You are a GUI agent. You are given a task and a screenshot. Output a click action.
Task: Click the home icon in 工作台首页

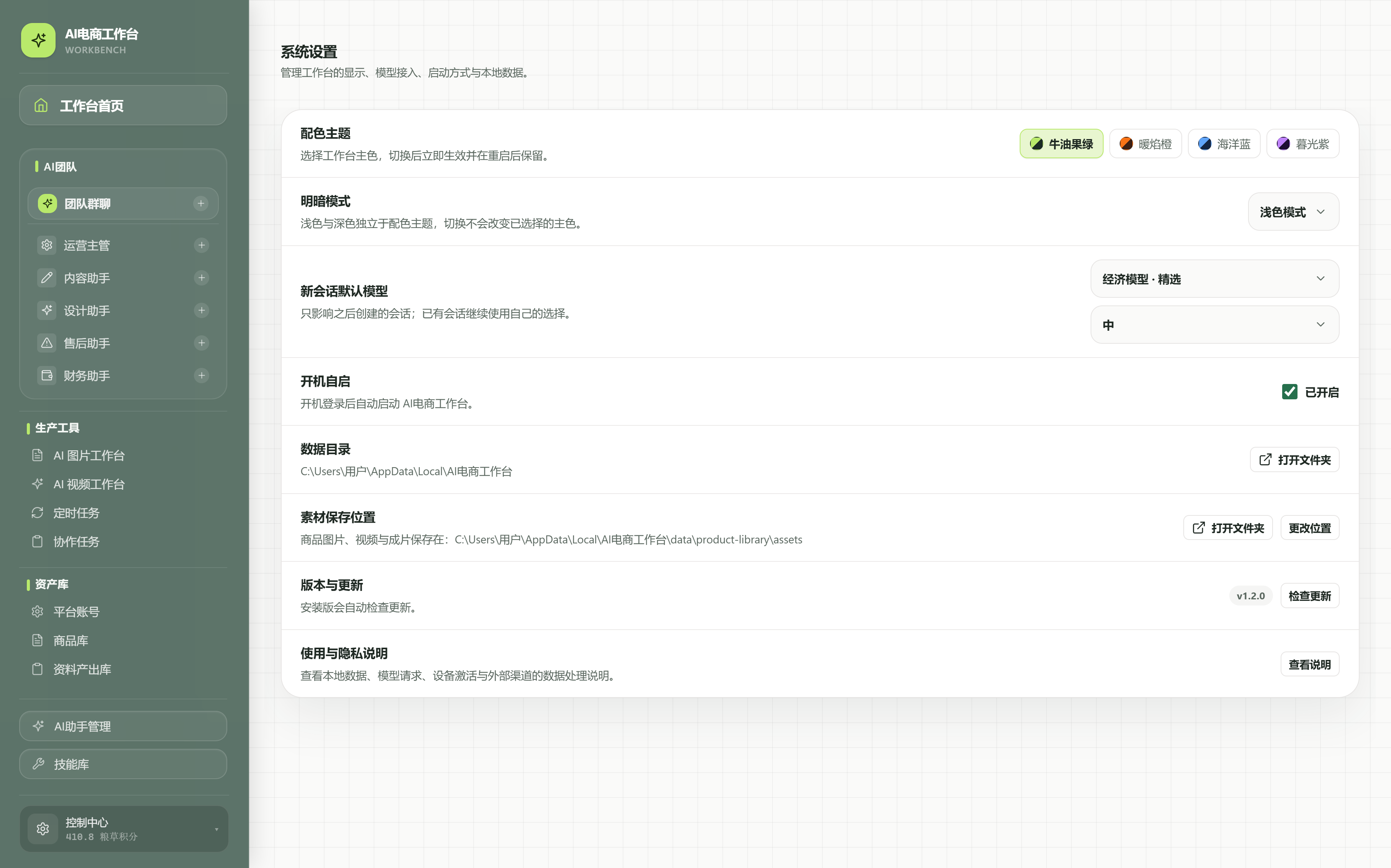coord(41,106)
